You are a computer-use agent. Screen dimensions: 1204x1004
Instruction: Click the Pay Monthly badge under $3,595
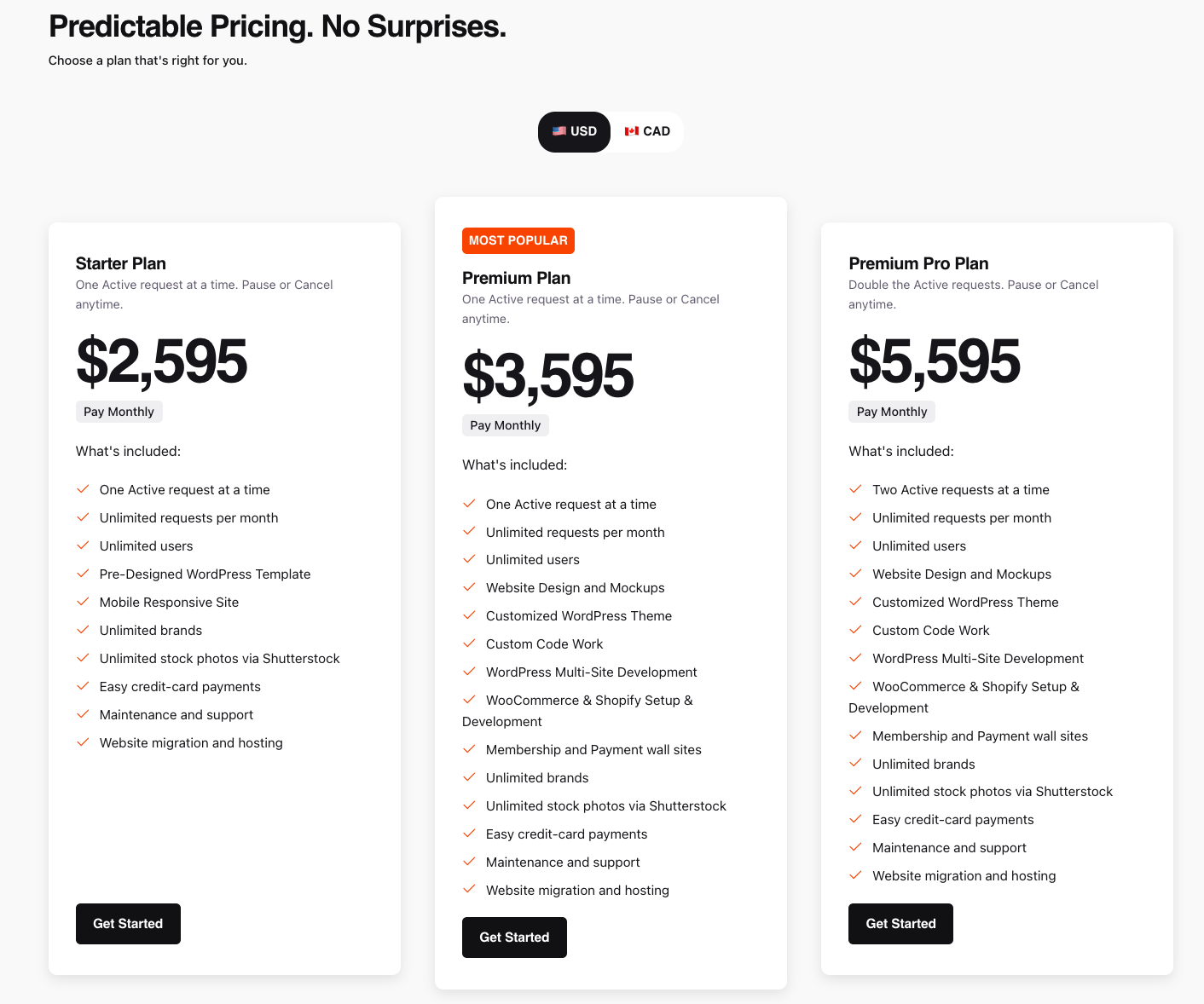coord(505,424)
